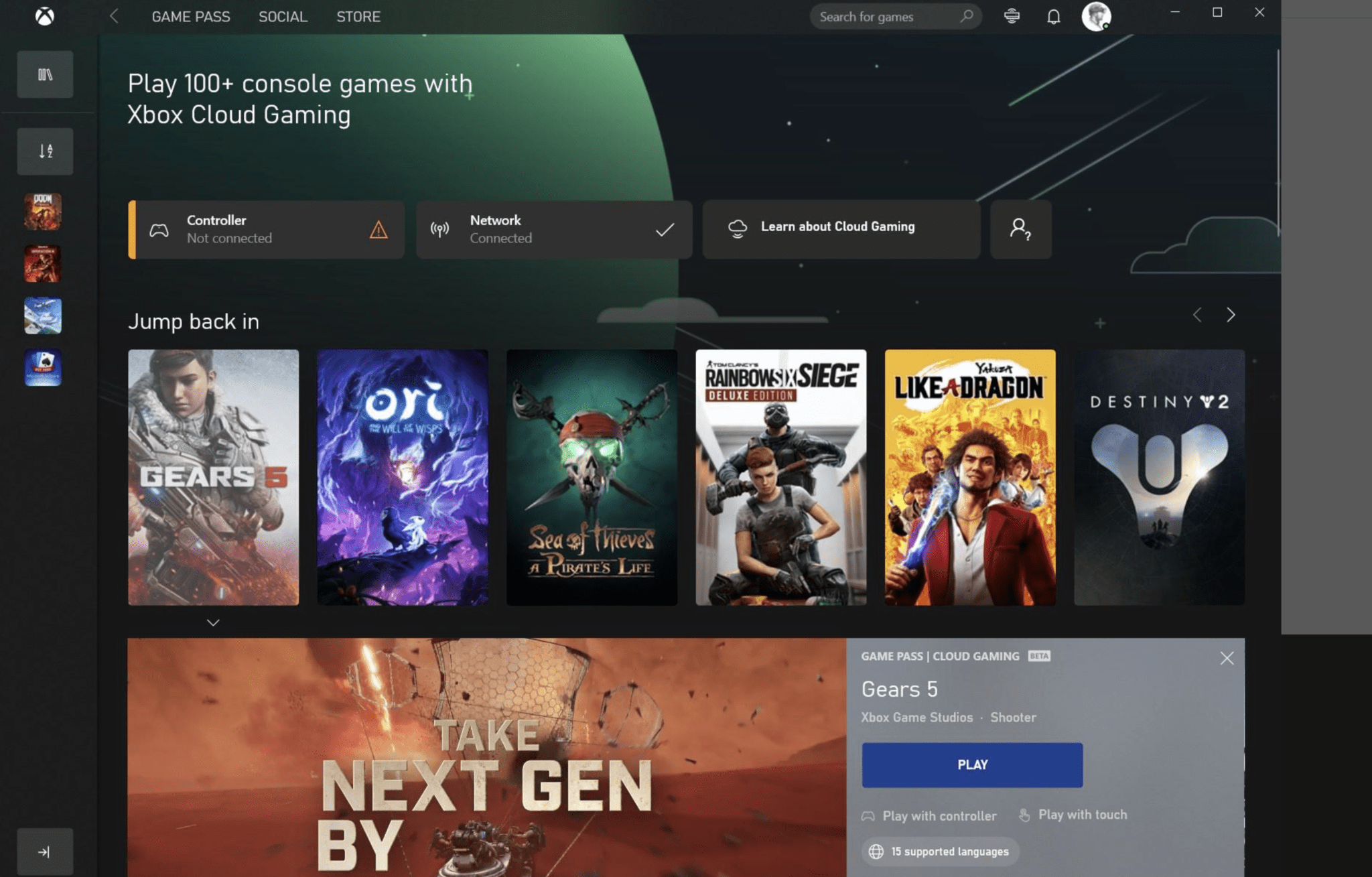Select the downloads/sort icon in sidebar
The width and height of the screenshot is (1372, 877).
click(46, 151)
